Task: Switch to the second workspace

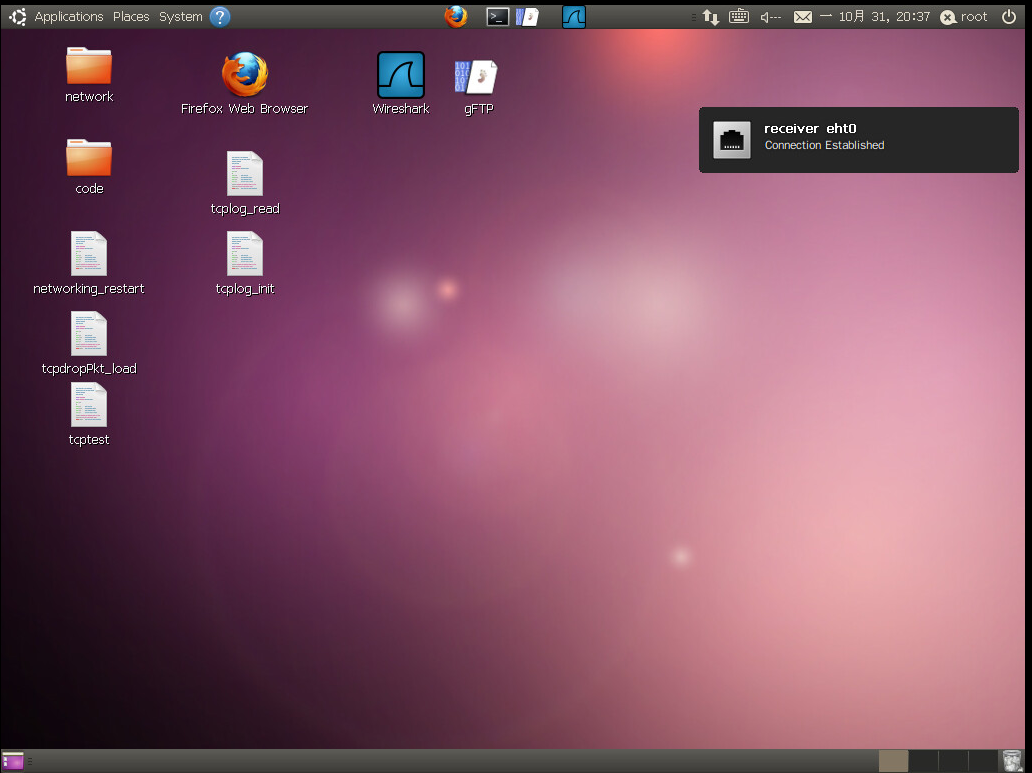Action: [x=923, y=761]
